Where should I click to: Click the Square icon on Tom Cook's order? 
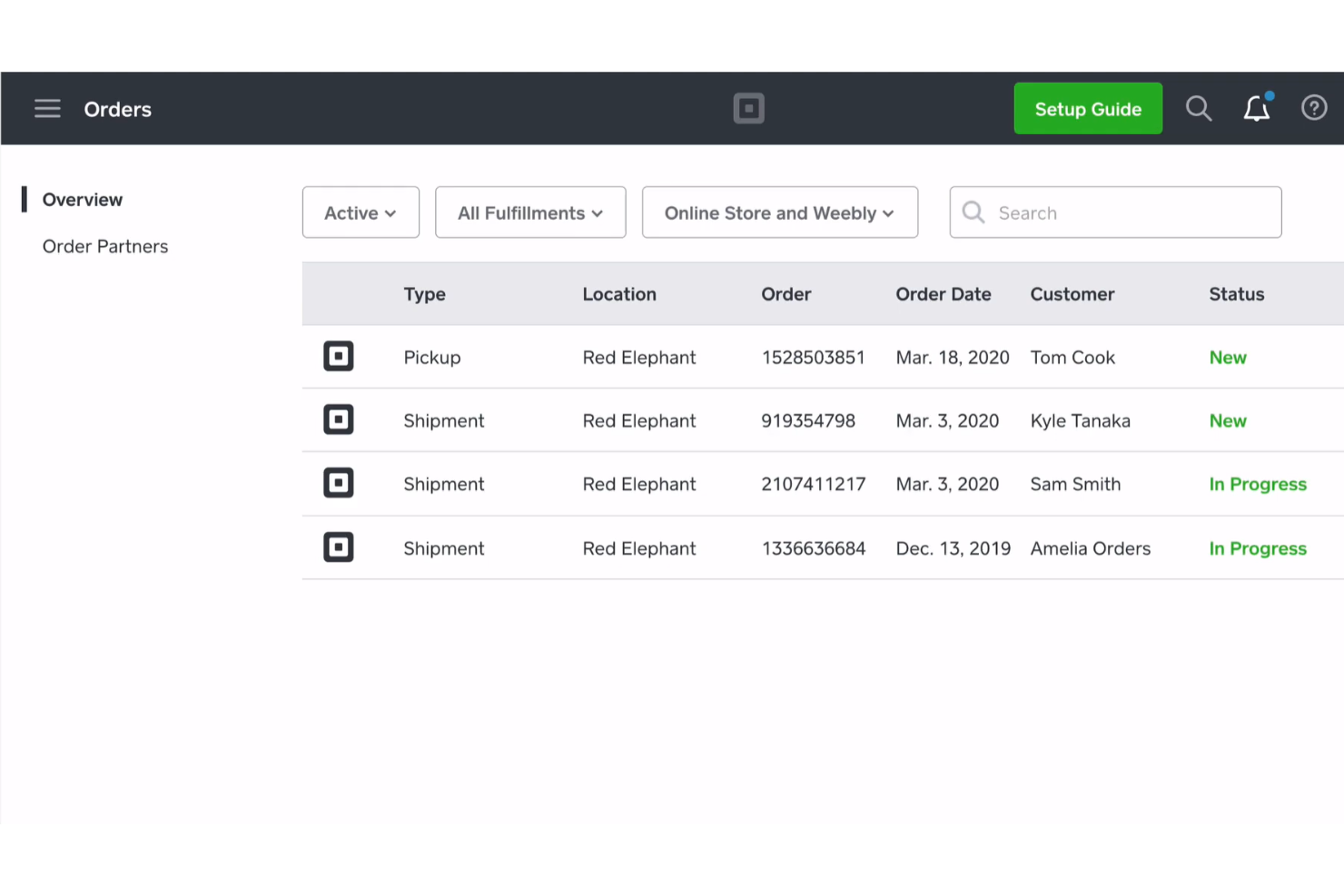(338, 356)
